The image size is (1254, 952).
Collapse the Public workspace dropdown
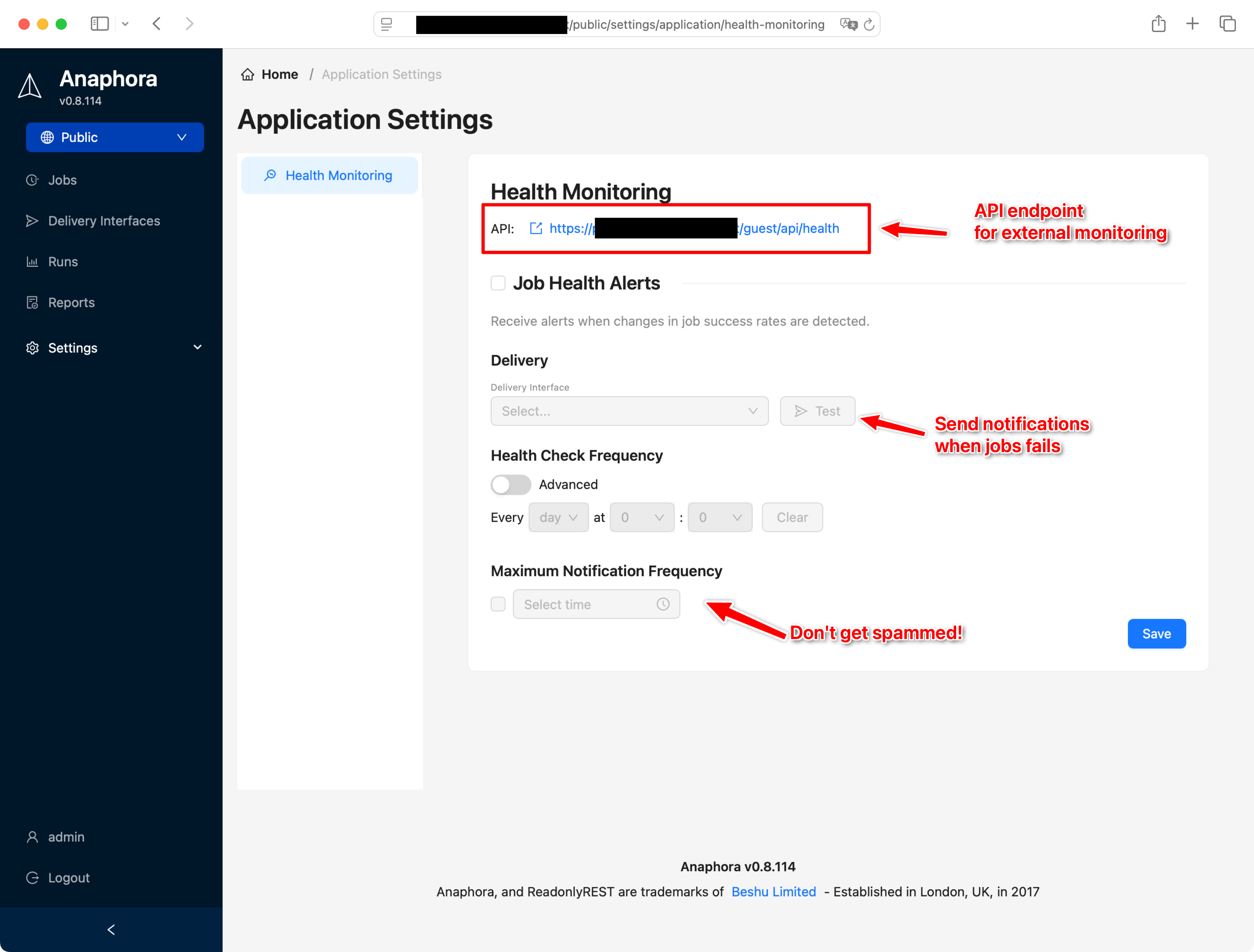point(182,137)
